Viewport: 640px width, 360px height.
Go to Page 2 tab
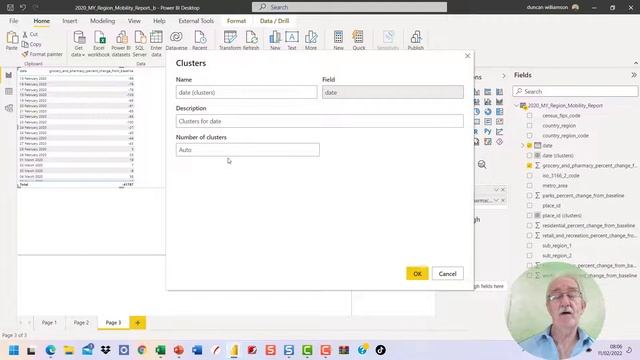(x=81, y=322)
